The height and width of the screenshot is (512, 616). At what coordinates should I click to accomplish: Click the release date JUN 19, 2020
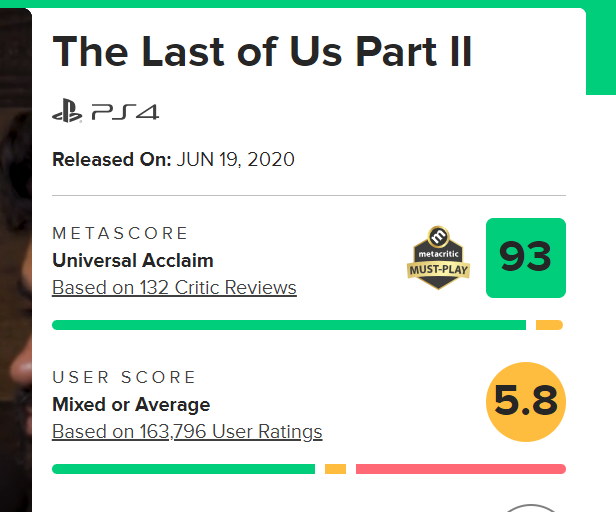(235, 160)
